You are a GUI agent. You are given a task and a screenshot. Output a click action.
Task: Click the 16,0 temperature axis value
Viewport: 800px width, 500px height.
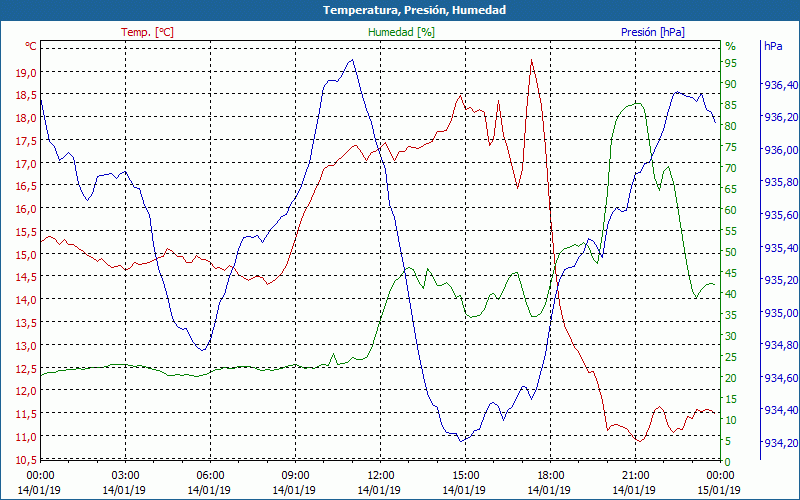click(x=27, y=209)
